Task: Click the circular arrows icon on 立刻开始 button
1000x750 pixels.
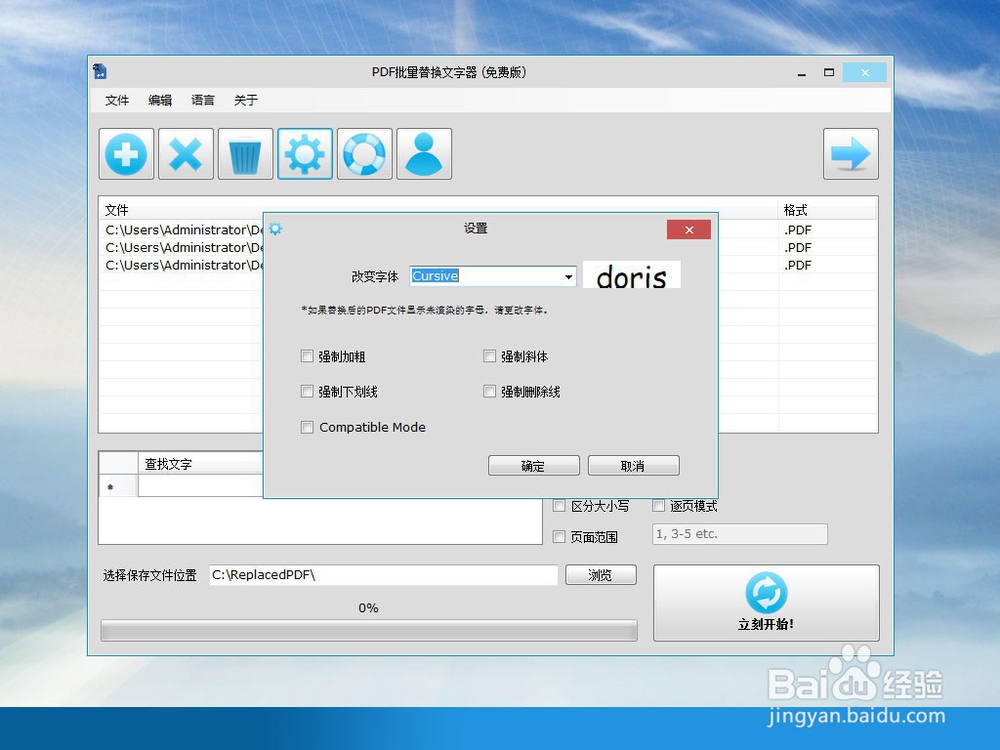Action: point(766,592)
